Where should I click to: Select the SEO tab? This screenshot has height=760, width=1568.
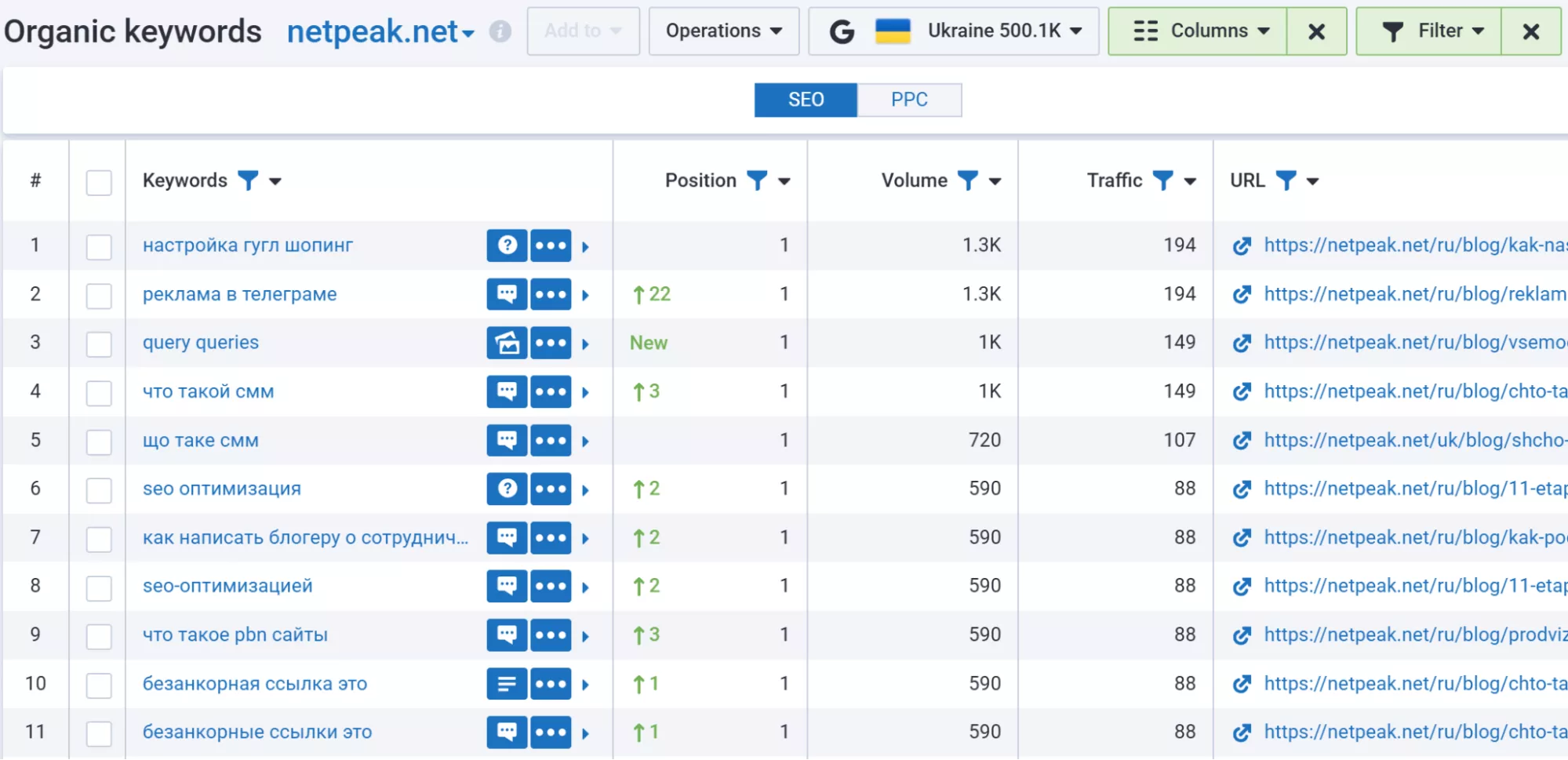coord(806,100)
